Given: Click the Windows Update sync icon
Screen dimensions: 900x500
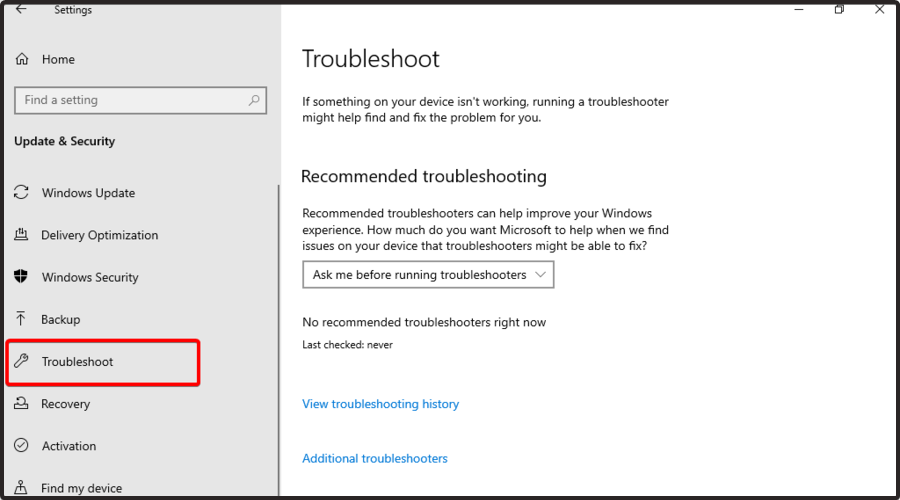Looking at the screenshot, I should (x=21, y=192).
